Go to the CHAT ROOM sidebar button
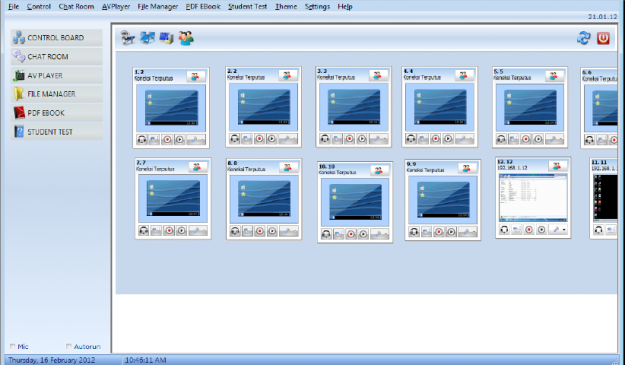 coord(57,57)
